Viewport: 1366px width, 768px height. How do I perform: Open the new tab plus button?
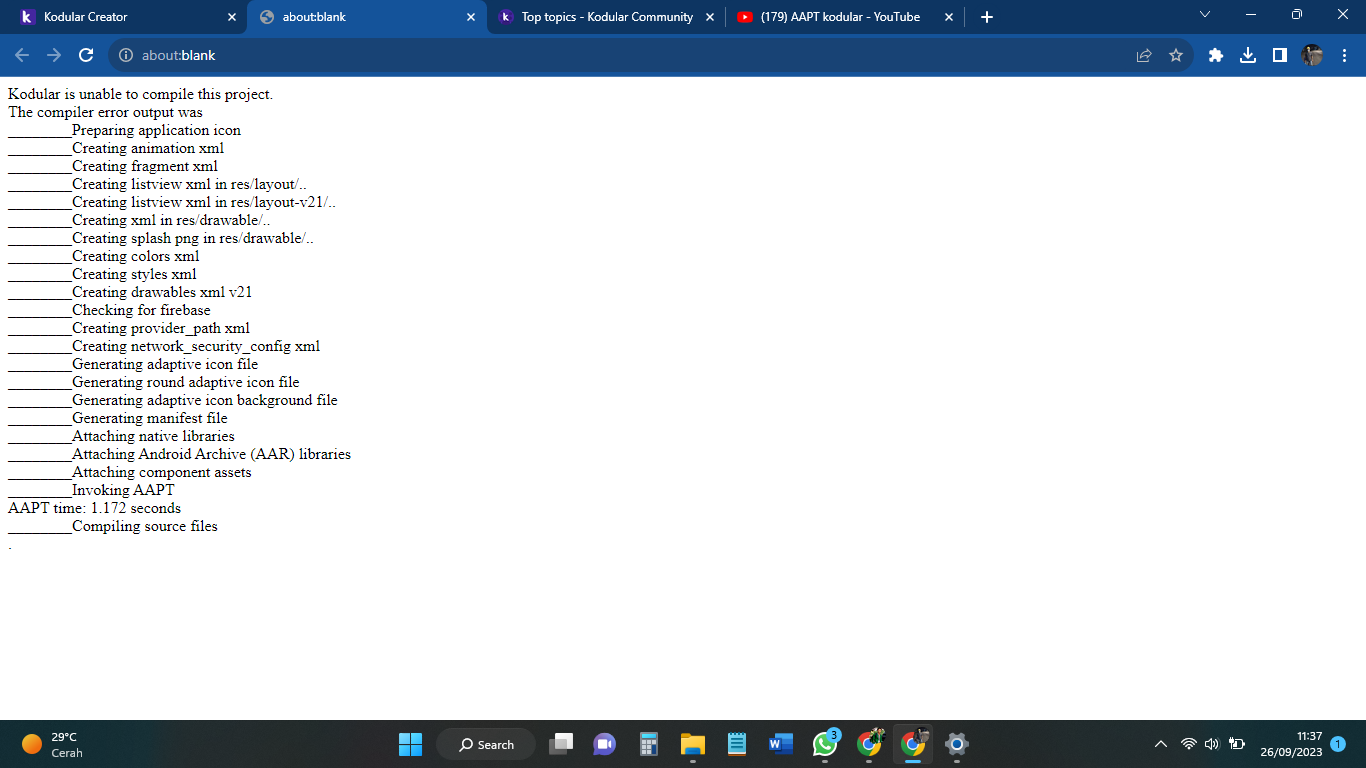(985, 16)
